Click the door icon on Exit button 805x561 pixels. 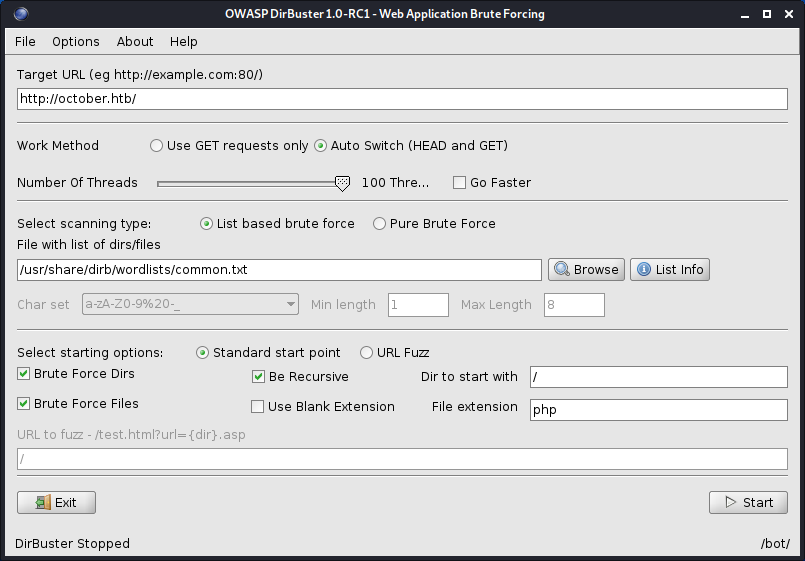tap(43, 502)
